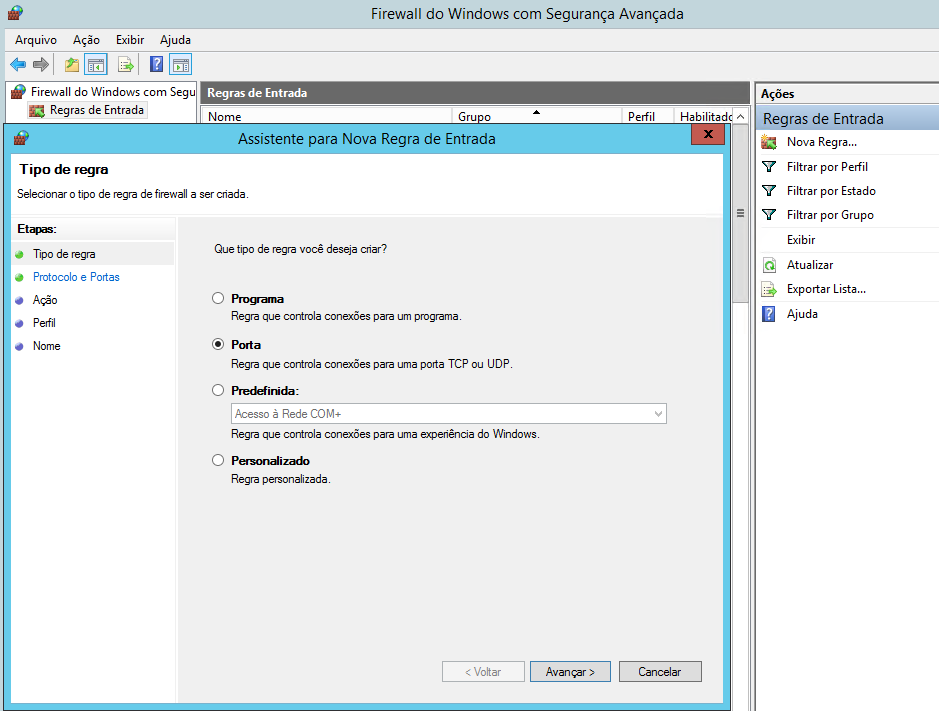939x711 pixels.
Task: Select the Porta rule type
Action: (218, 344)
